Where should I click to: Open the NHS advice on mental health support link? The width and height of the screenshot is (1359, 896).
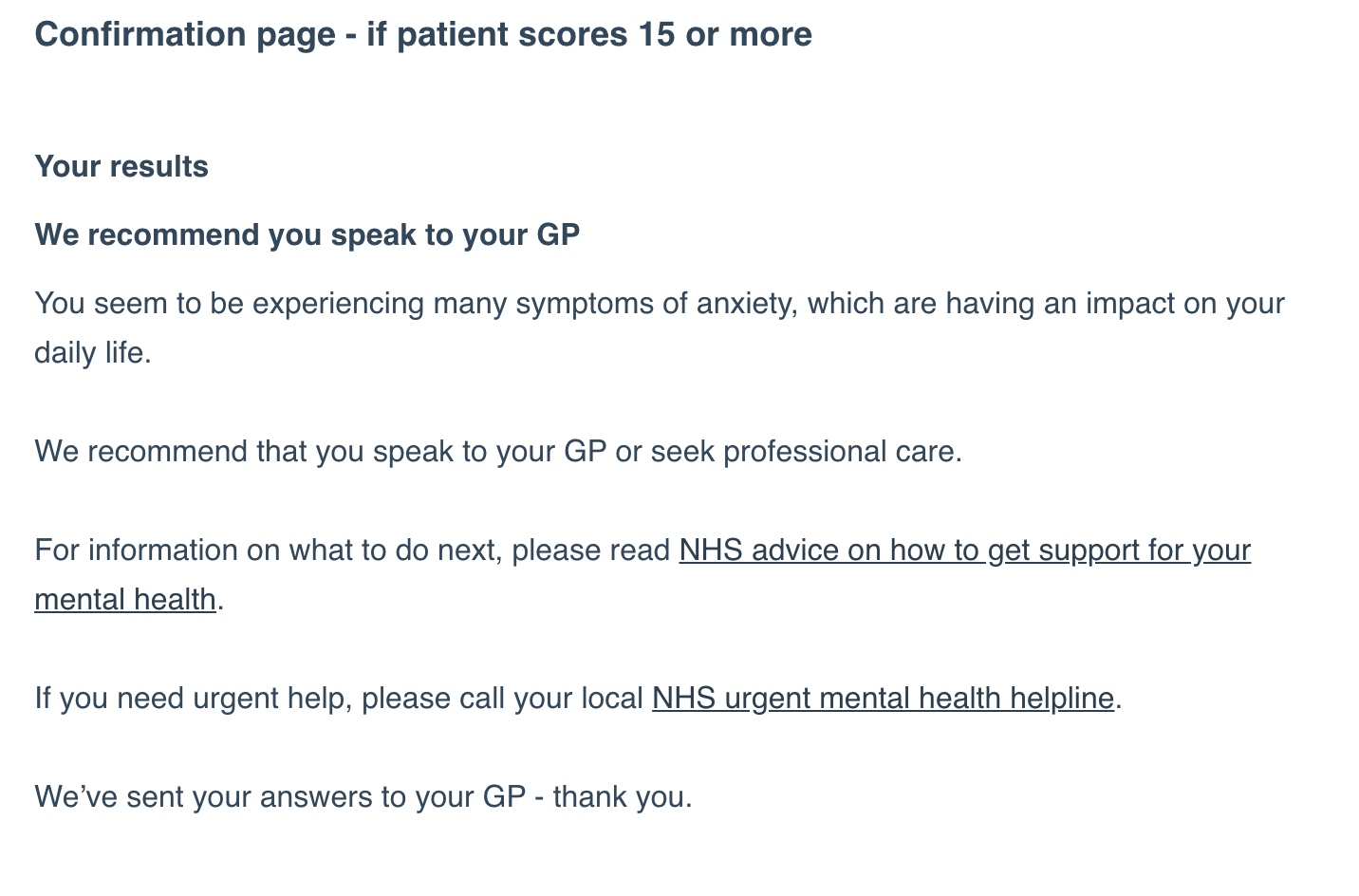pos(964,551)
